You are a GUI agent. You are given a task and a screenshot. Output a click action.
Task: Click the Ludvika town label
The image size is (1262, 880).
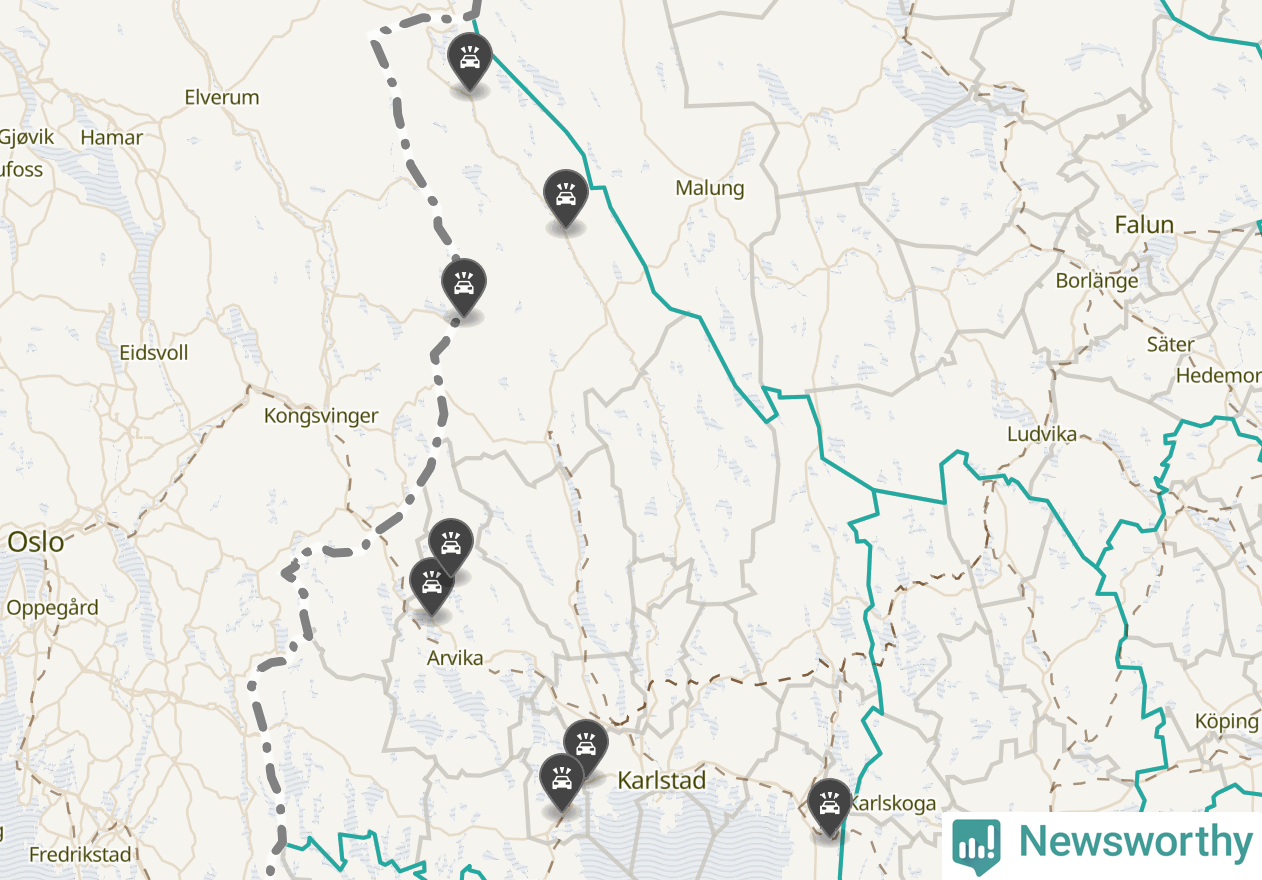tap(1042, 434)
